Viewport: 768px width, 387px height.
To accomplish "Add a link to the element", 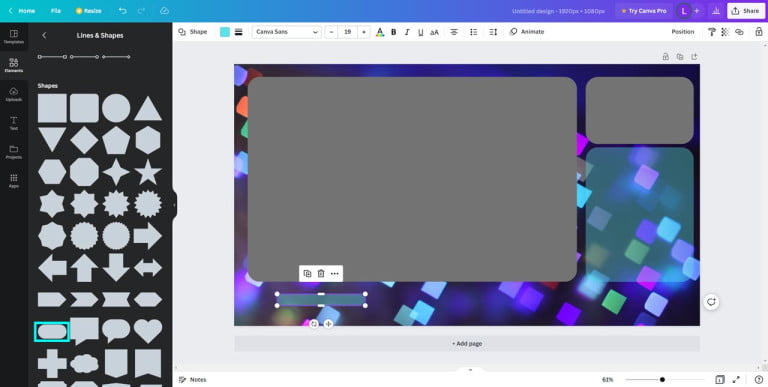I will 739,32.
